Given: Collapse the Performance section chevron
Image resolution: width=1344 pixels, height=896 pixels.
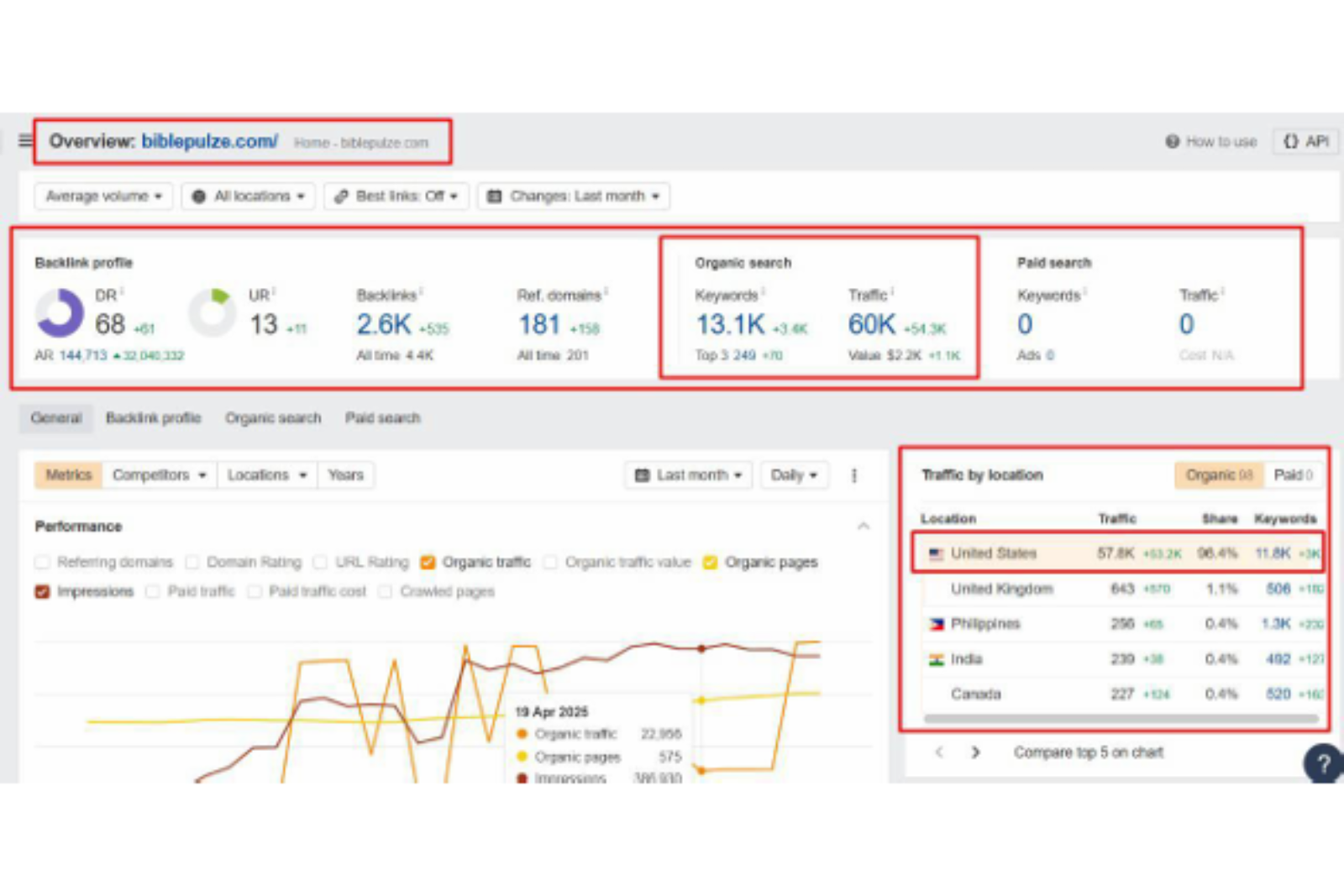Looking at the screenshot, I should pos(864,527).
